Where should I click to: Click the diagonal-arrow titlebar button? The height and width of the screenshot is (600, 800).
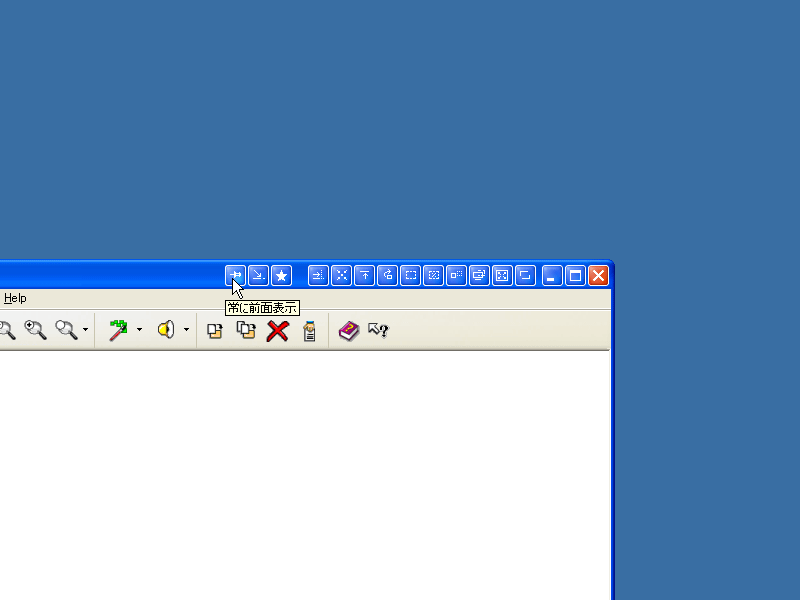tap(258, 276)
